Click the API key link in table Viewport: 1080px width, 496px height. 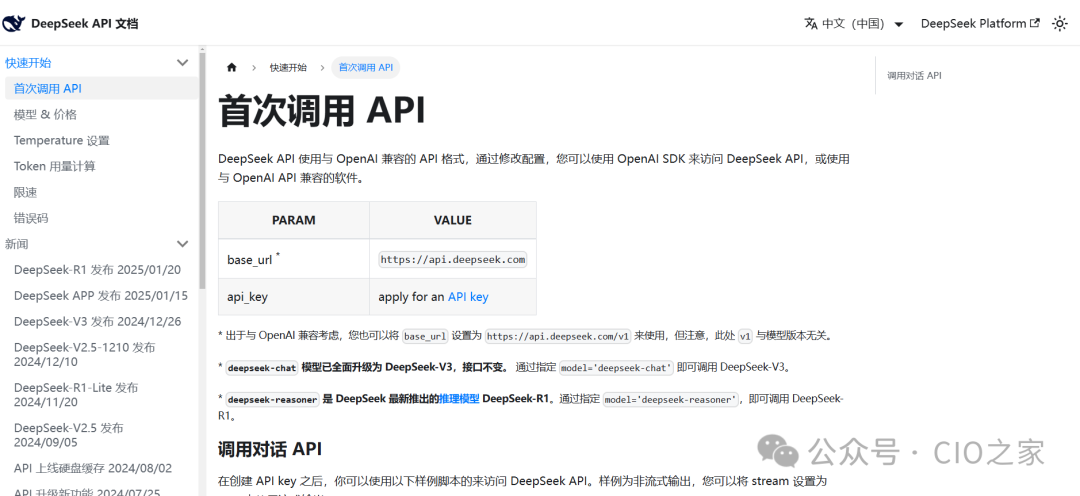click(x=468, y=297)
